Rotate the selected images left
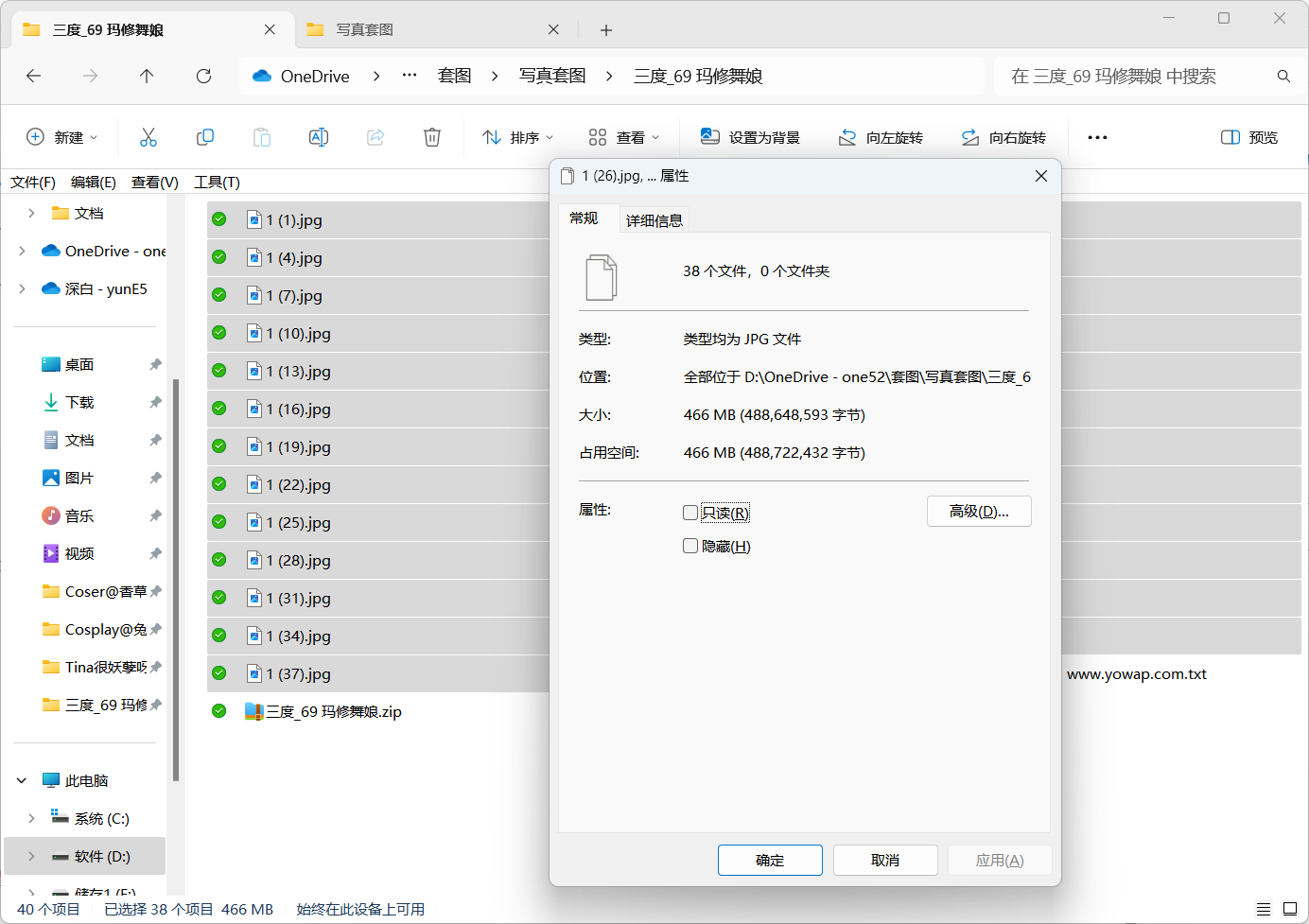The height and width of the screenshot is (924, 1309). [881, 137]
